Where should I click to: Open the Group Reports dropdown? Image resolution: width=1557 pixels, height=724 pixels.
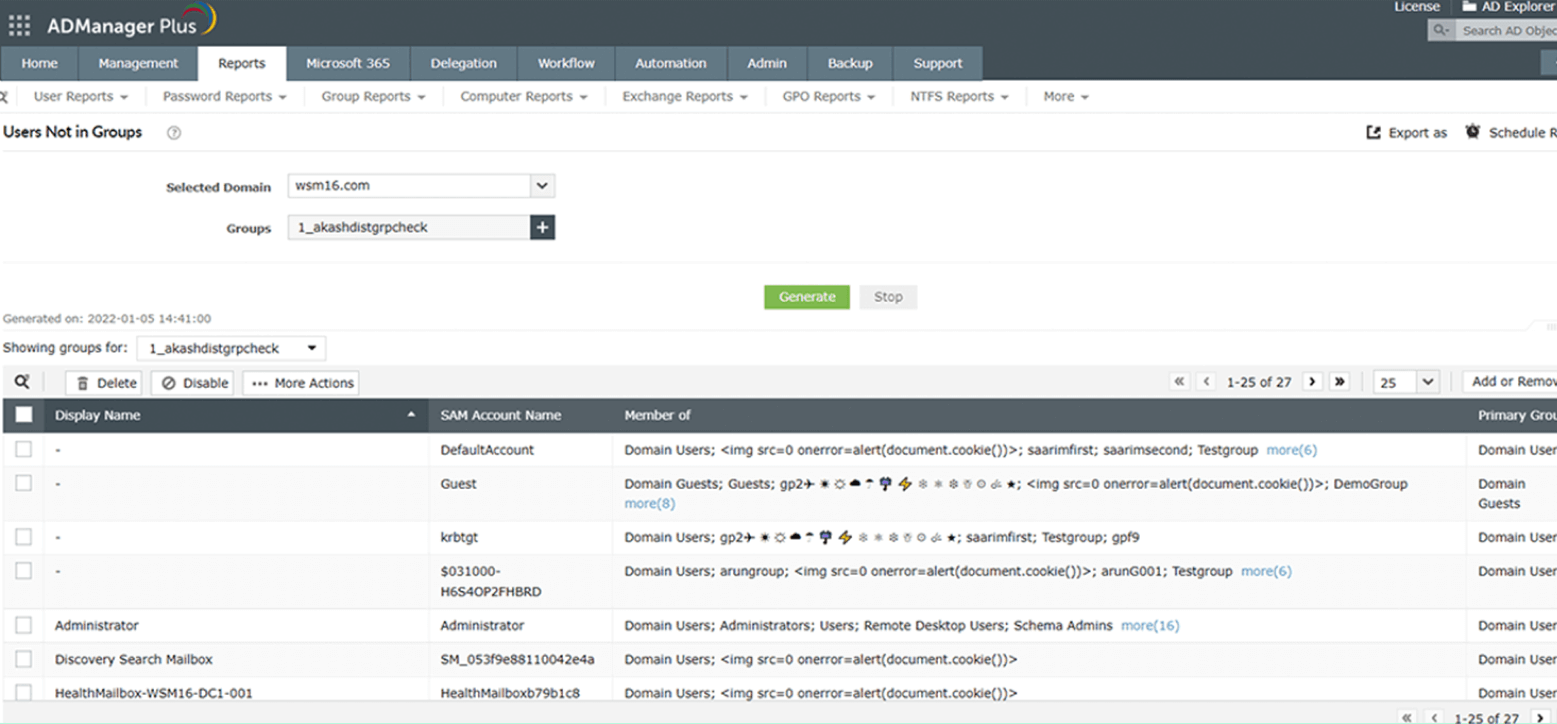(x=374, y=97)
